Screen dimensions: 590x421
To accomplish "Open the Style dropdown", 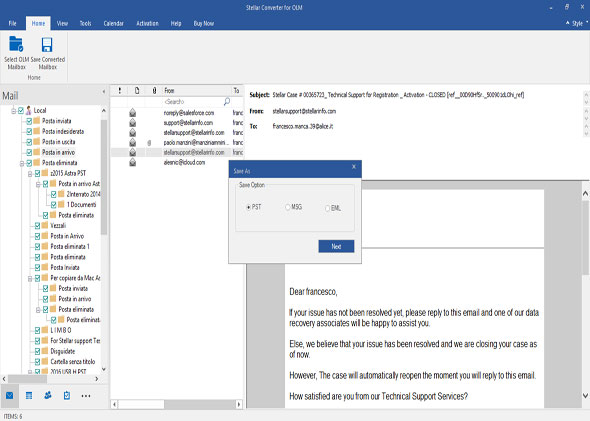I will pos(578,23).
